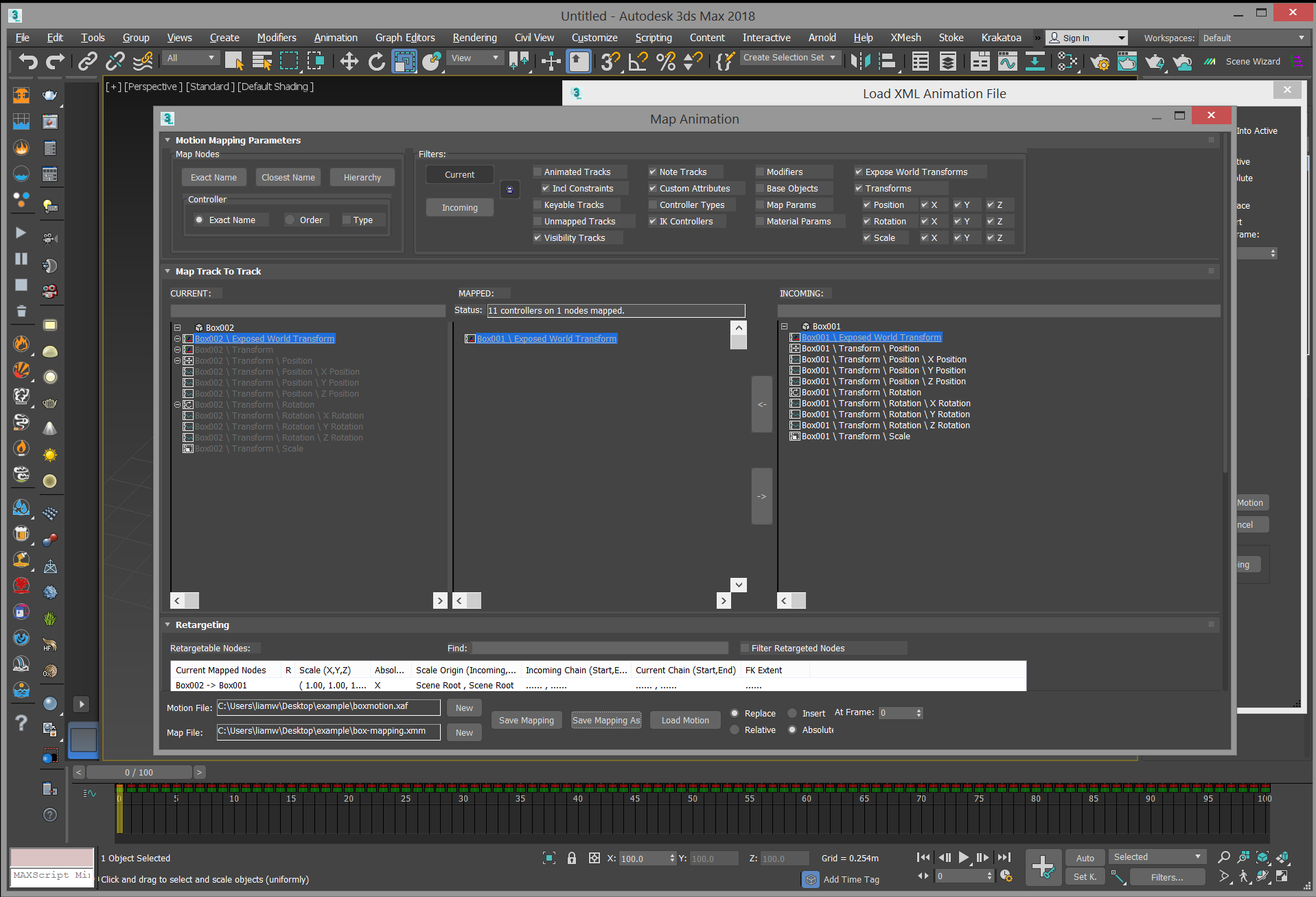
Task: Click the Set Key large plus icon
Action: (1043, 867)
